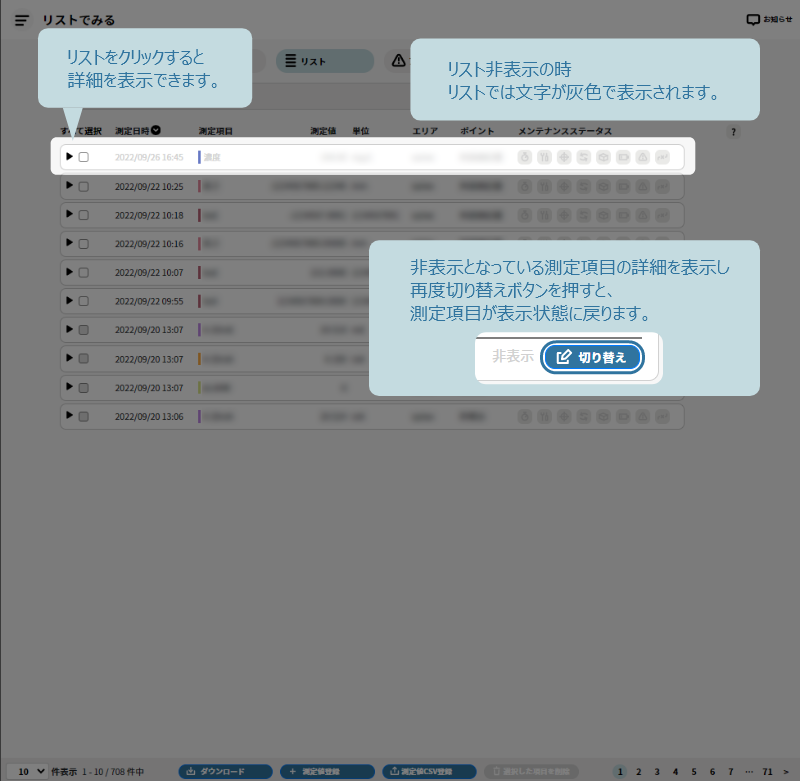The height and width of the screenshot is (781, 800).
Task: Go to next page with > arrow
Action: 786,772
